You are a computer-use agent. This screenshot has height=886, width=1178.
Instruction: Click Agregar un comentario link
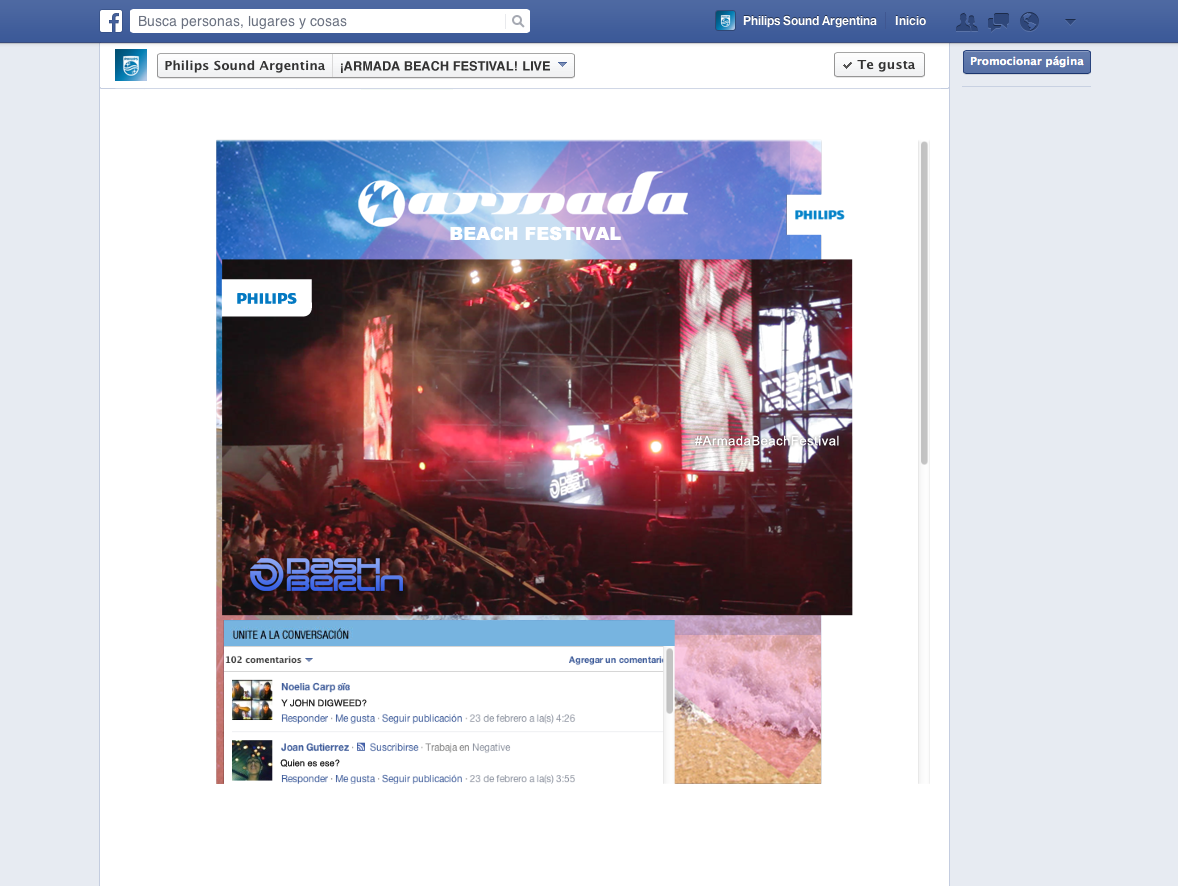(615, 660)
